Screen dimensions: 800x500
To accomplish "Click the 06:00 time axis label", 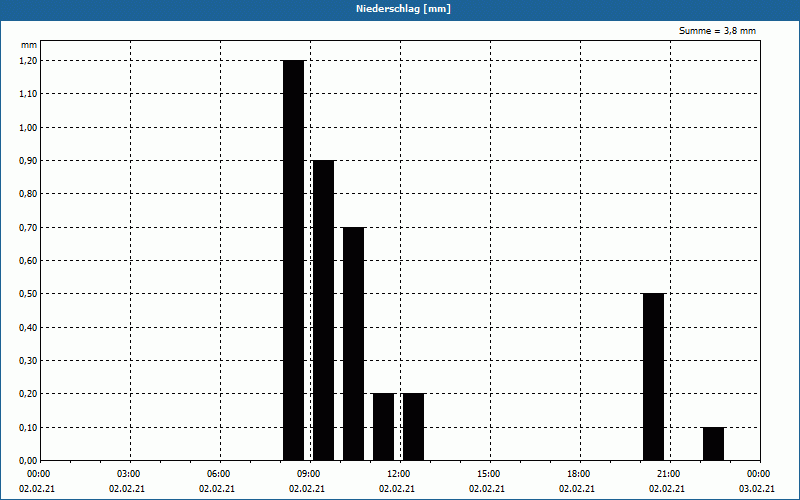I will (218, 474).
